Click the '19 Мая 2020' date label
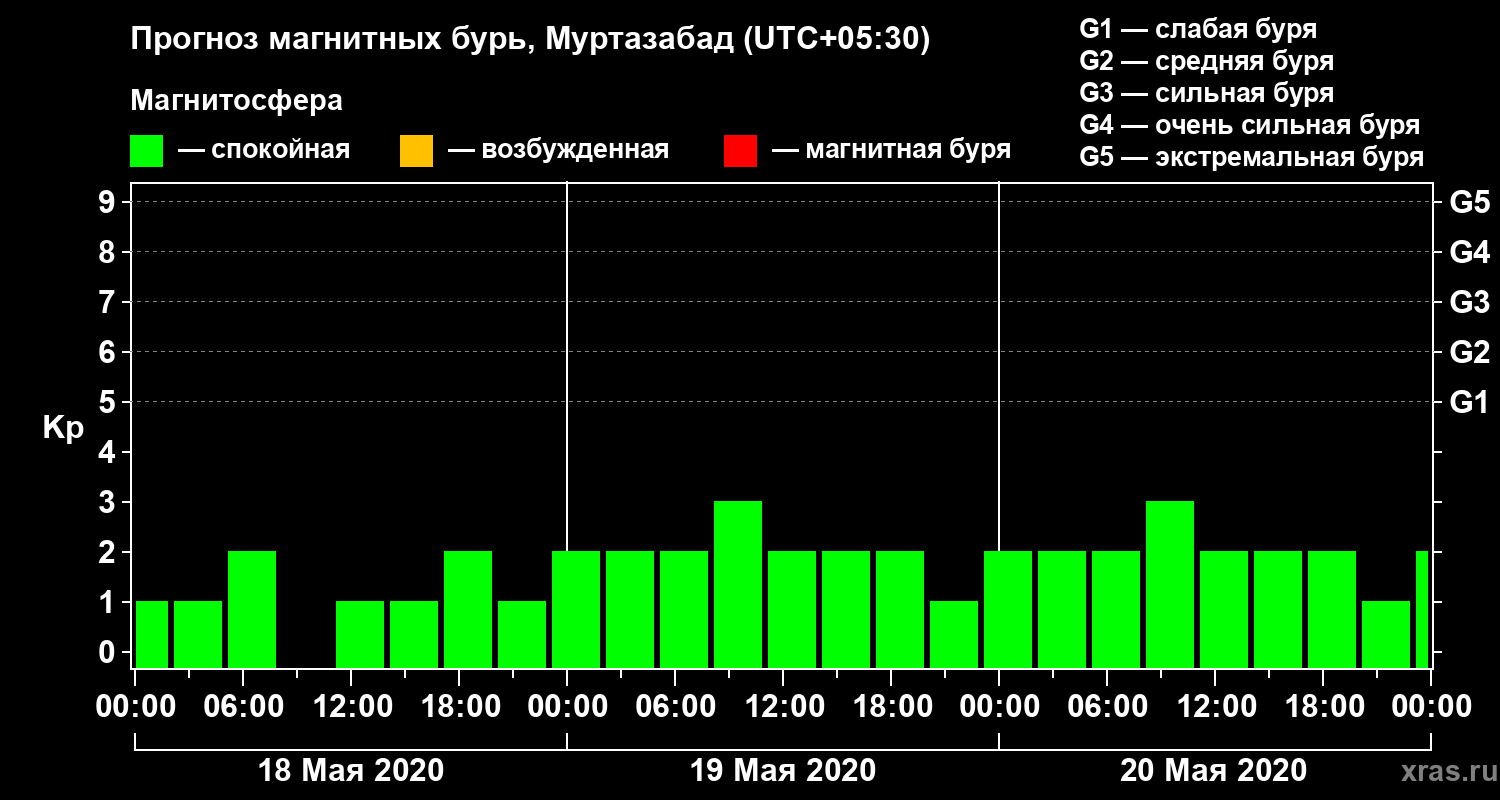This screenshot has height=800, width=1500. (x=783, y=770)
